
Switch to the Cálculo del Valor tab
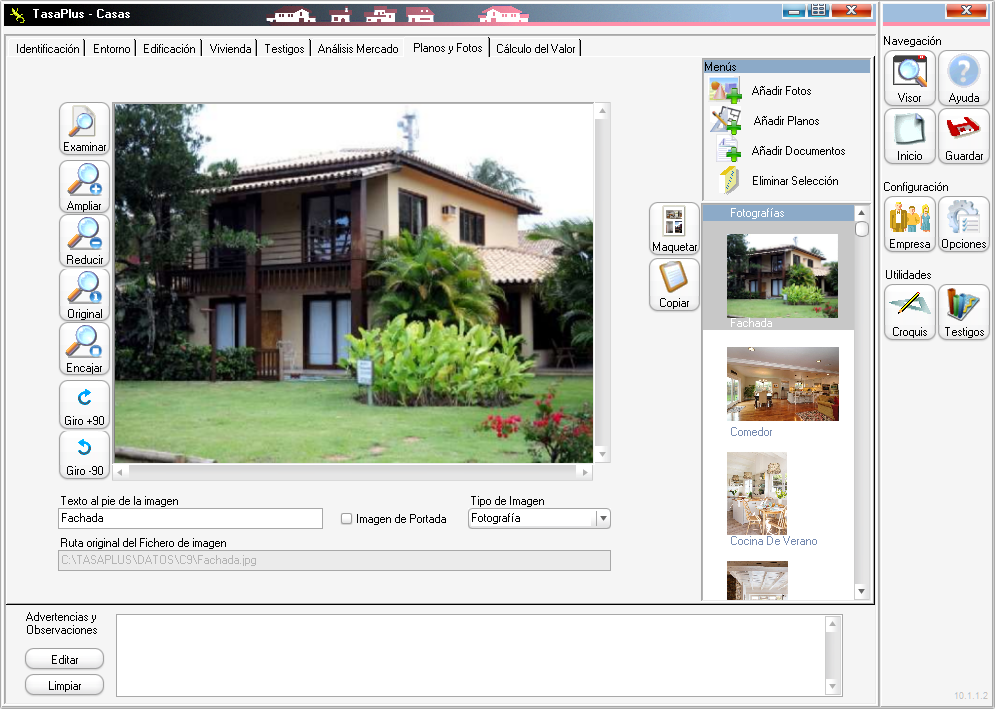pyautogui.click(x=536, y=48)
